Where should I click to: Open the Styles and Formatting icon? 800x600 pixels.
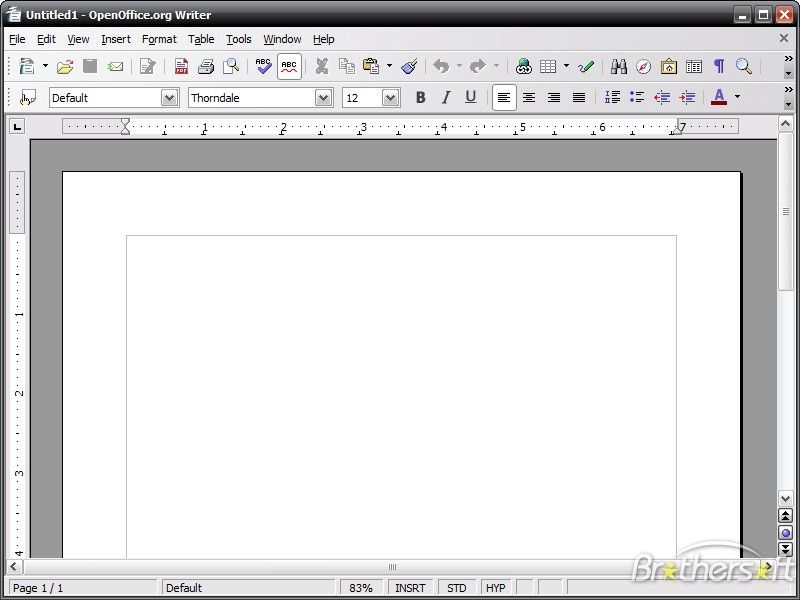(28, 97)
